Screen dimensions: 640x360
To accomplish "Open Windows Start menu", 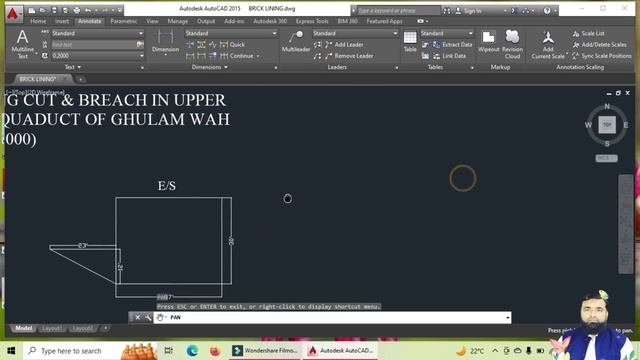I will (11, 351).
